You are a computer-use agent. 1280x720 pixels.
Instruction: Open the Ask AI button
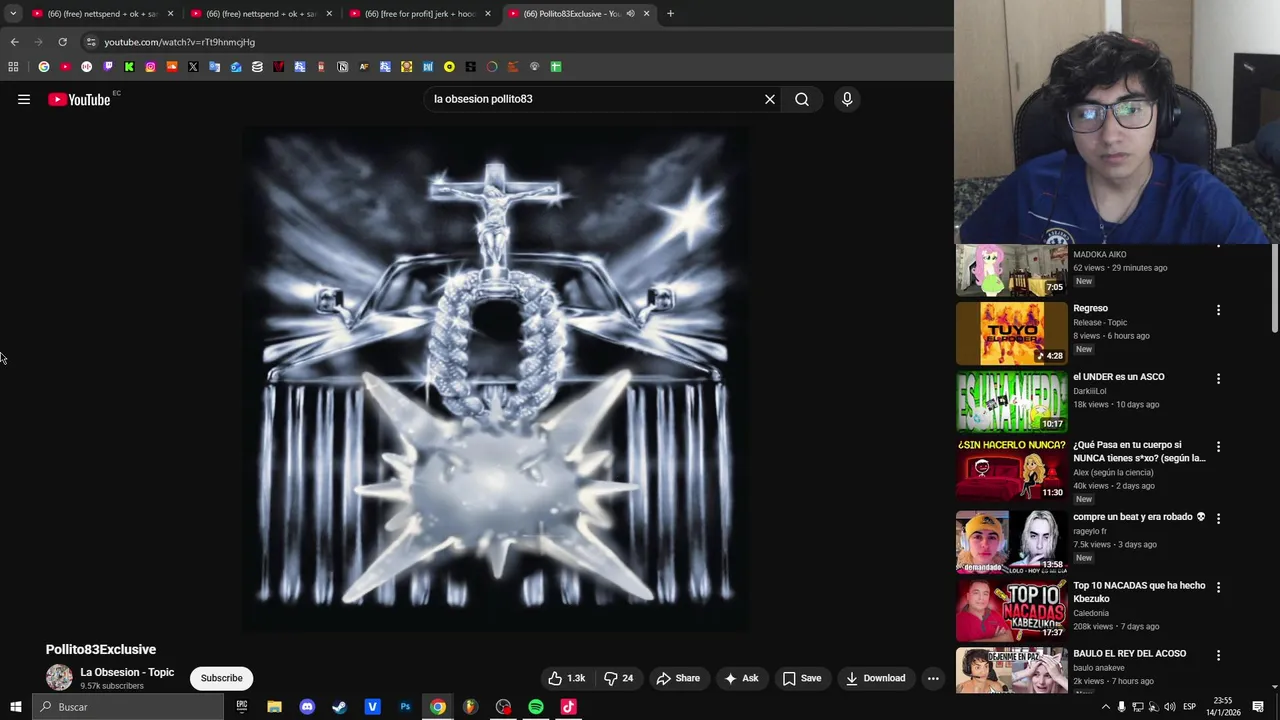point(740,678)
